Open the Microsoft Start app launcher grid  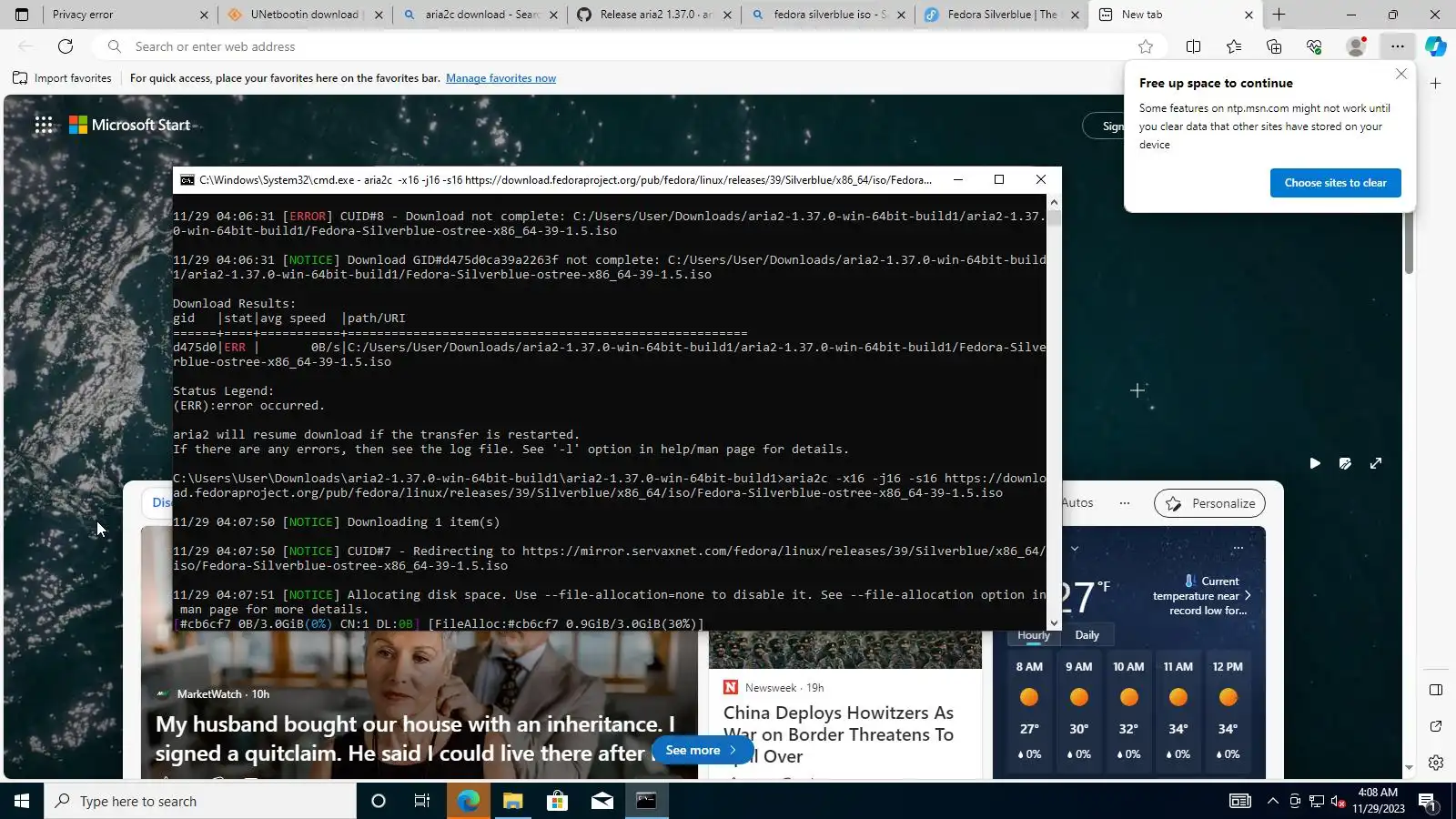click(x=44, y=125)
